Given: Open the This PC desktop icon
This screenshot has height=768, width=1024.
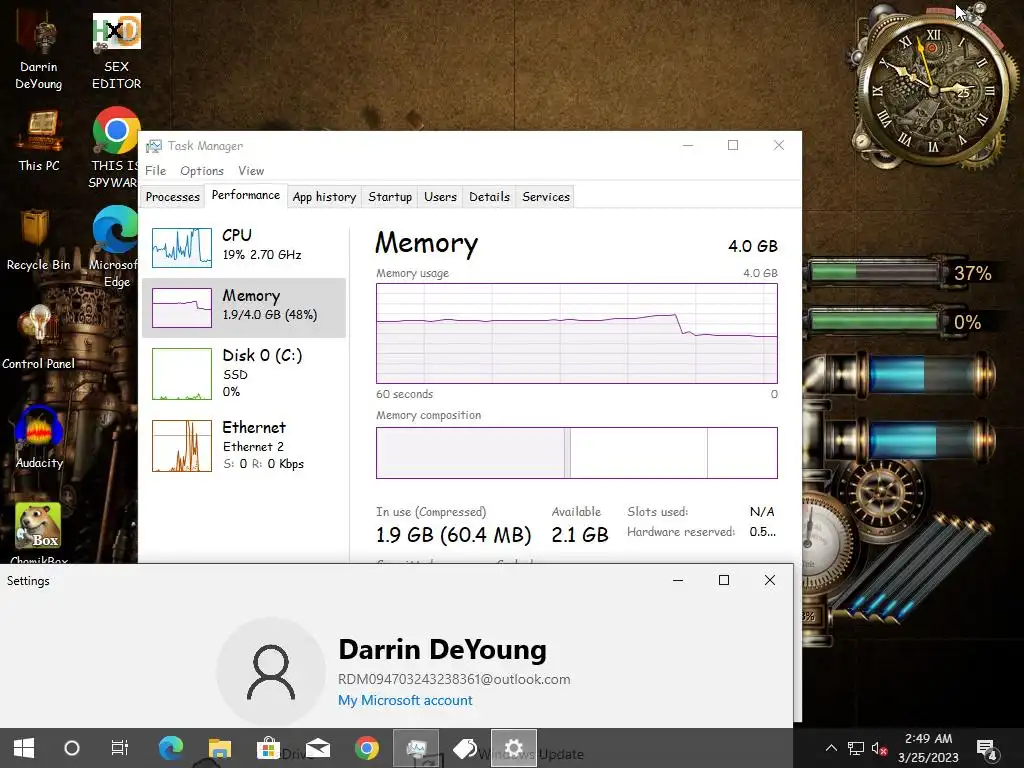Looking at the screenshot, I should point(39,140).
